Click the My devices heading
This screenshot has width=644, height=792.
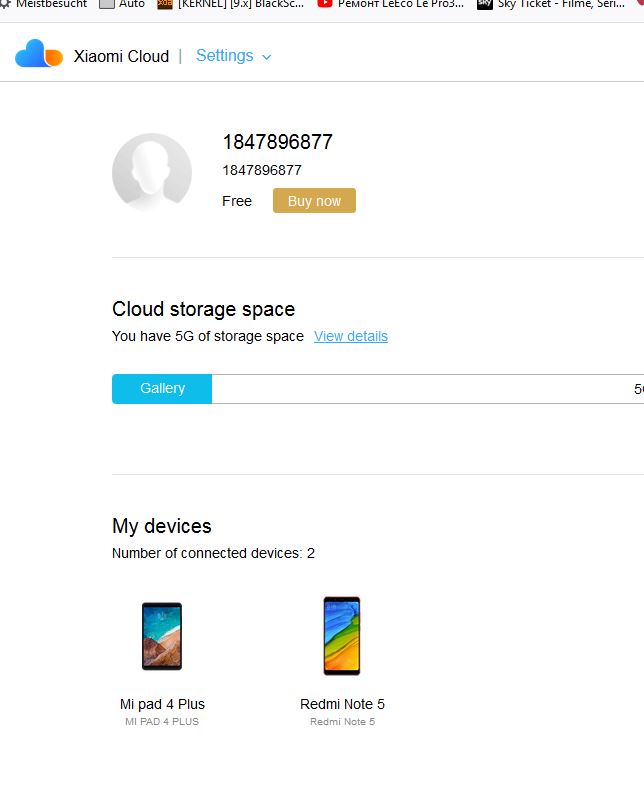[162, 526]
